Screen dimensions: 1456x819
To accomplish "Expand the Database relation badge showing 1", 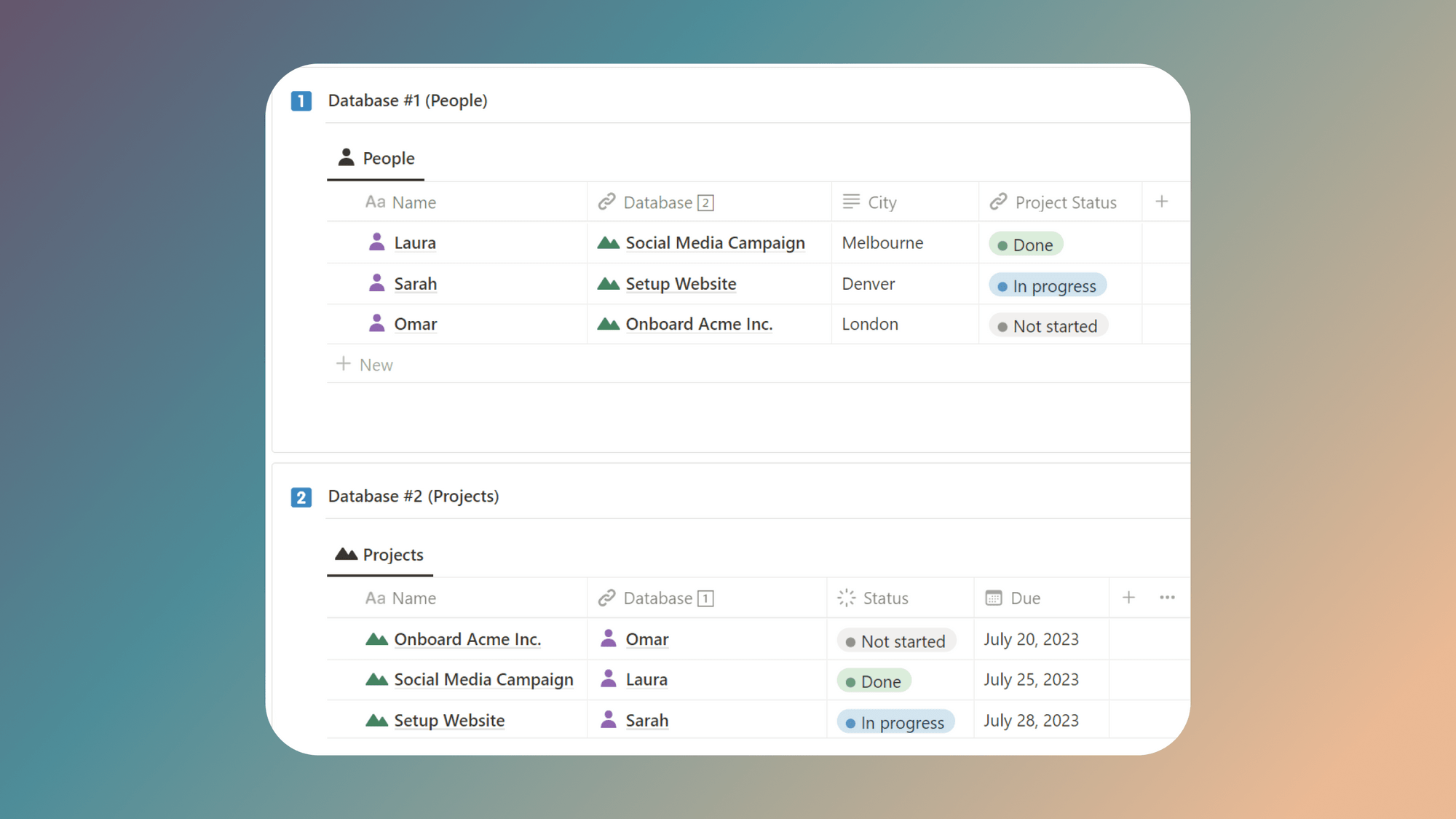I will (x=705, y=598).
